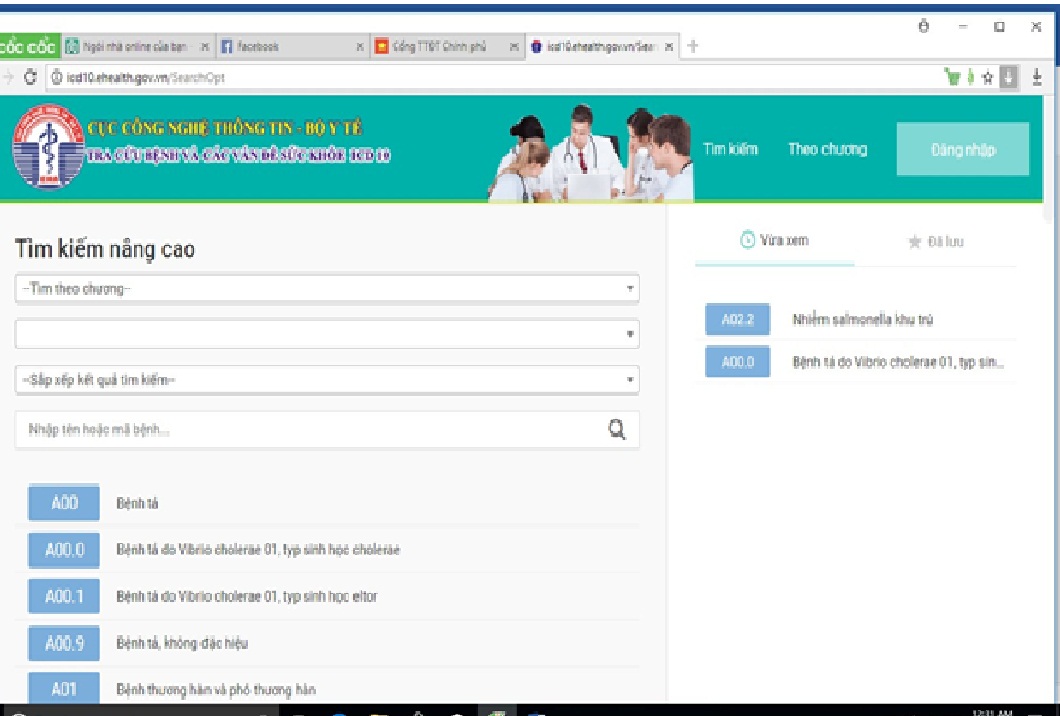Open the Đã lưu tab

[x=936, y=241]
